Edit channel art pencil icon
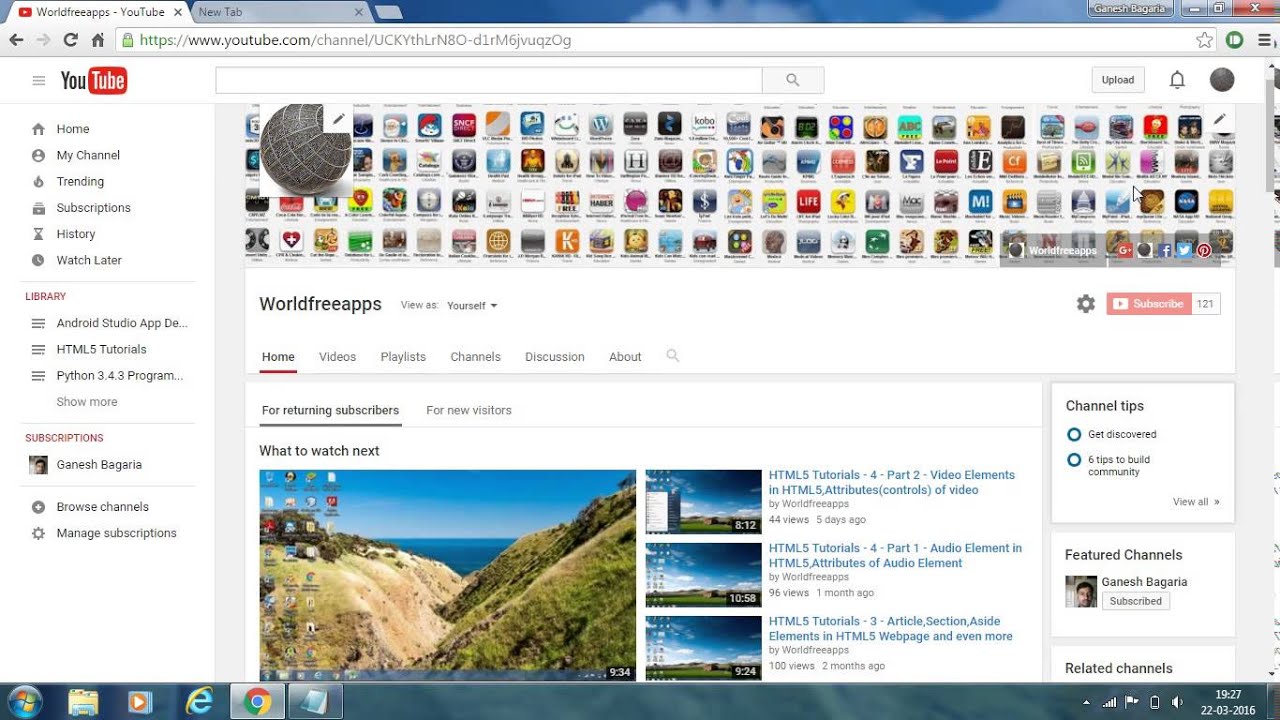The width and height of the screenshot is (1280, 720). click(x=1220, y=119)
